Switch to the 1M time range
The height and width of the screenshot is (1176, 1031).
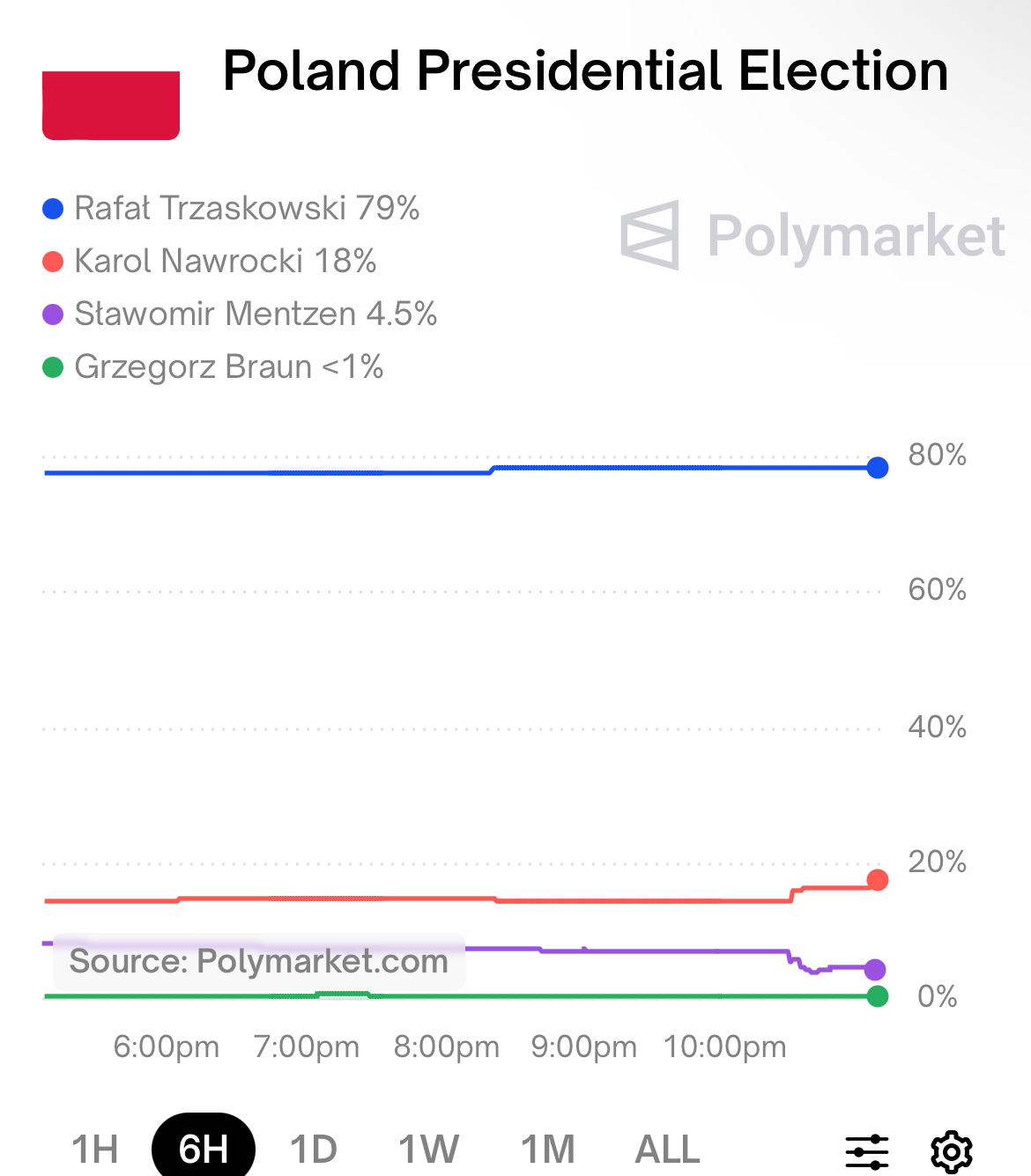(x=547, y=1150)
